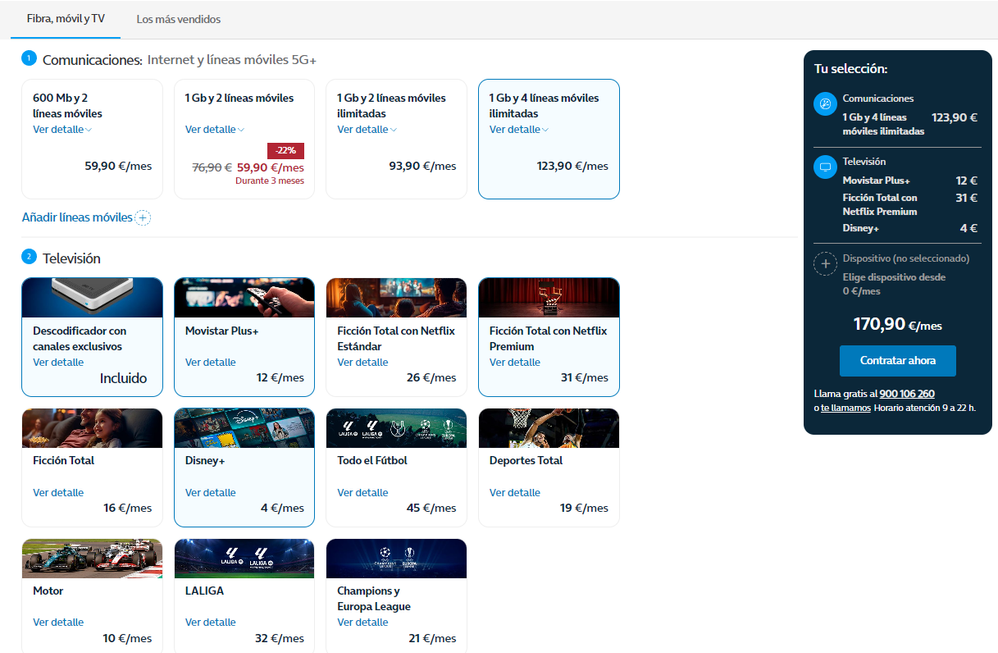The width and height of the screenshot is (998, 653).
Task: Click the step 2 Televisión number badge
Action: pyautogui.click(x=29, y=257)
